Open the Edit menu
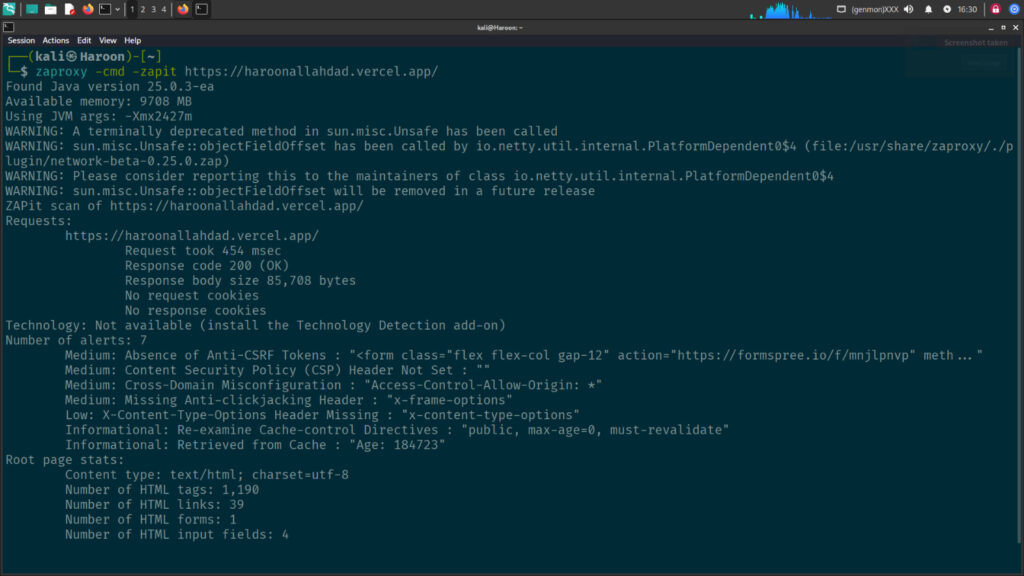The image size is (1024, 576). coord(84,40)
